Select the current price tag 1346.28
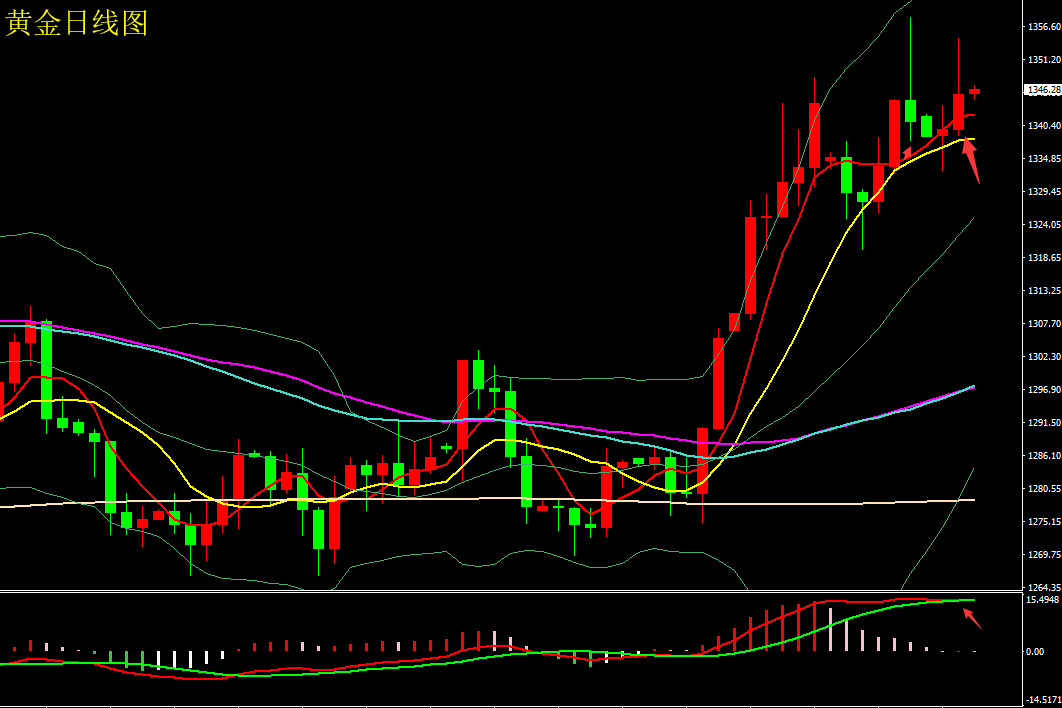 tap(1044, 90)
